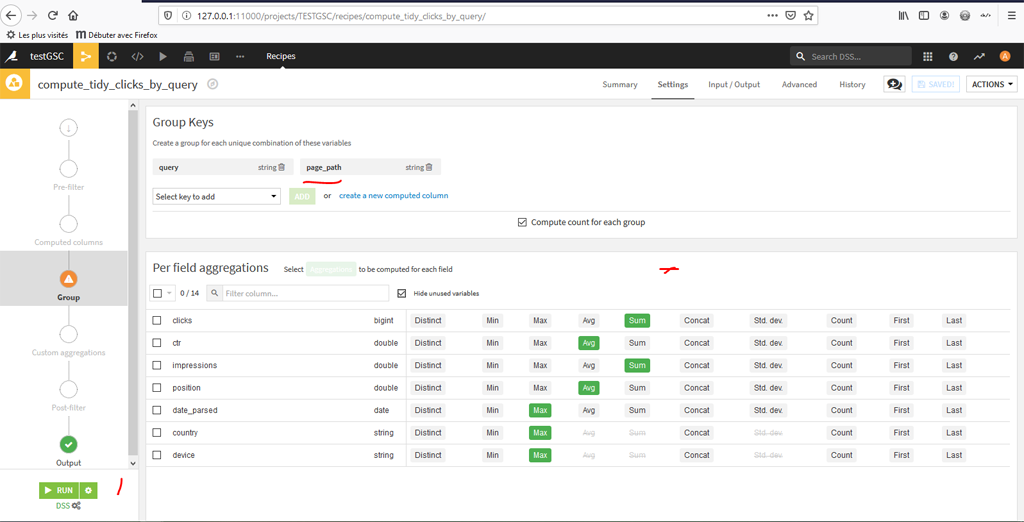The width and height of the screenshot is (1024, 522).
Task: Focus the Search DSS field
Action: [851, 57]
